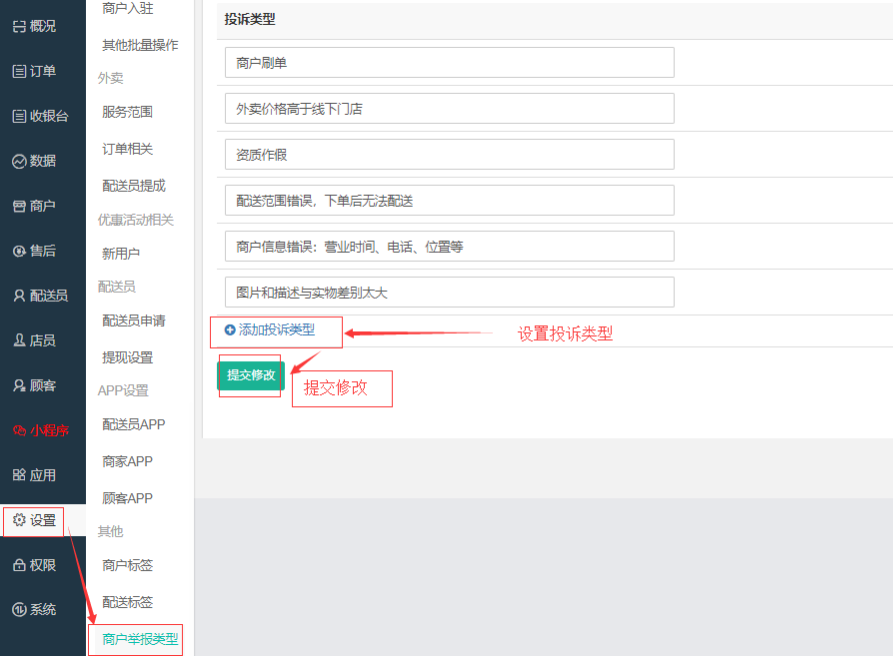Open 其他批量操作 submenu item
The width and height of the screenshot is (893, 660).
tap(140, 45)
